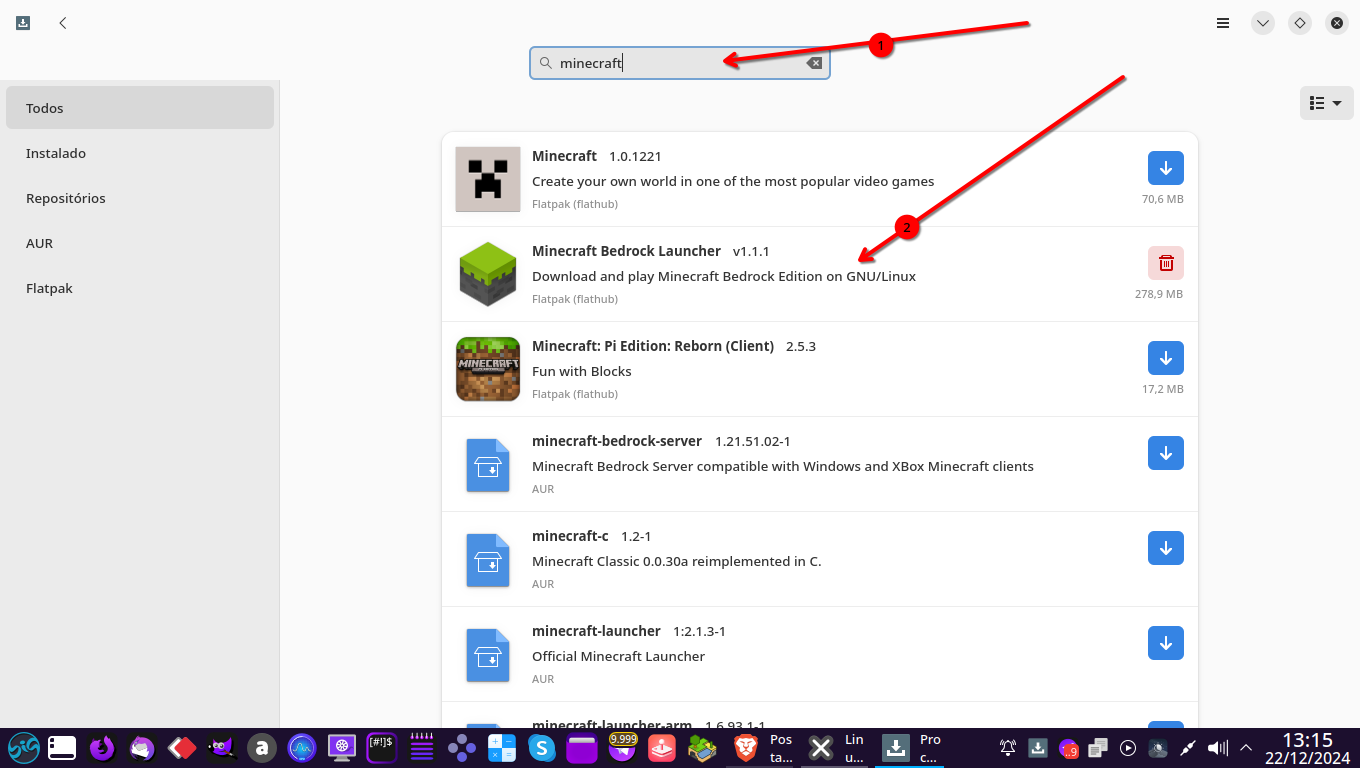1360x768 pixels.
Task: Click the magnifier icon in search box
Action: (545, 63)
